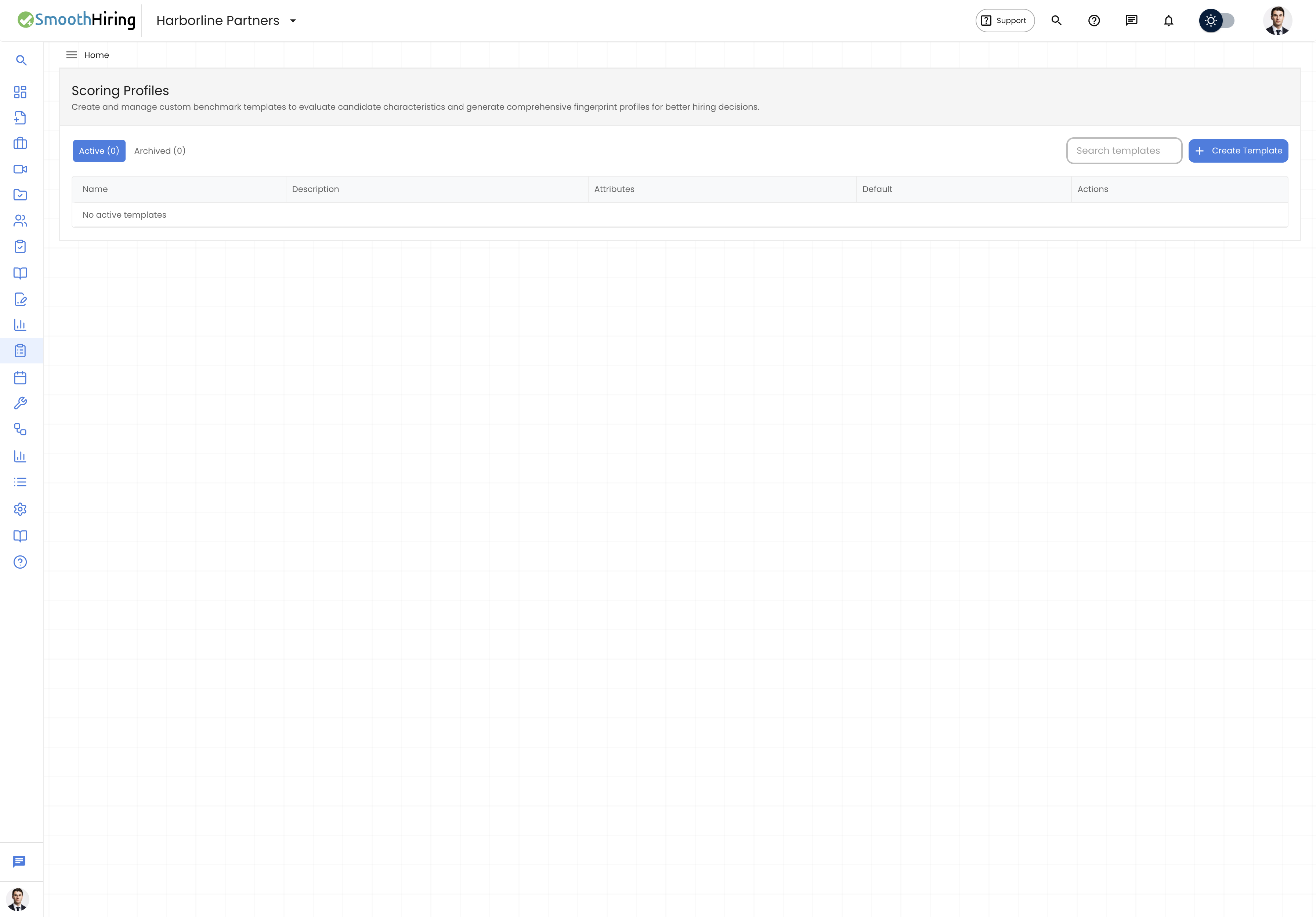Open the workflow nodes sidebar icon

click(20, 429)
